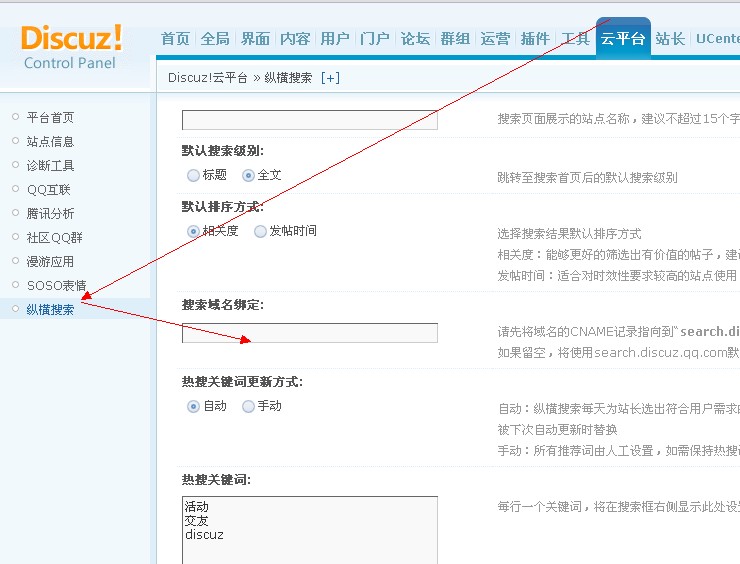Select 纵横搜索 in the sidebar
The image size is (740, 564).
point(50,310)
